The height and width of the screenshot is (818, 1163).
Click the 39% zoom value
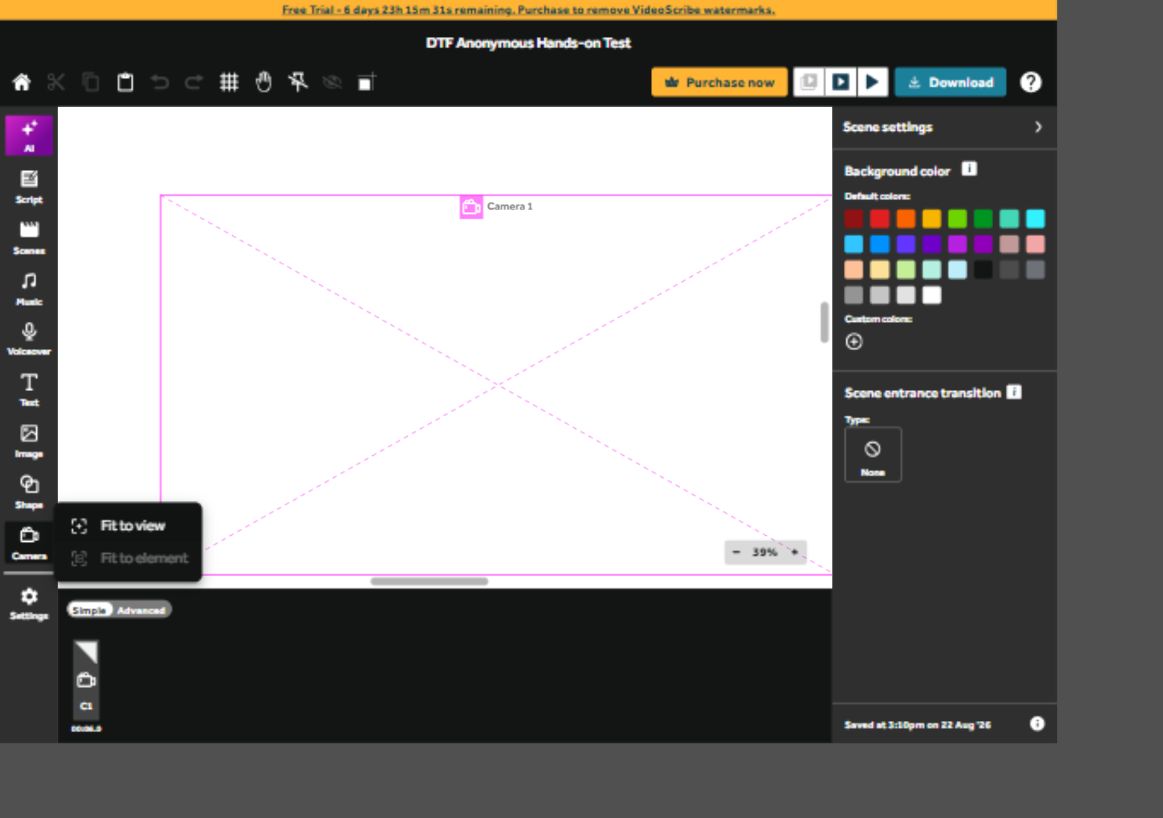(x=765, y=552)
